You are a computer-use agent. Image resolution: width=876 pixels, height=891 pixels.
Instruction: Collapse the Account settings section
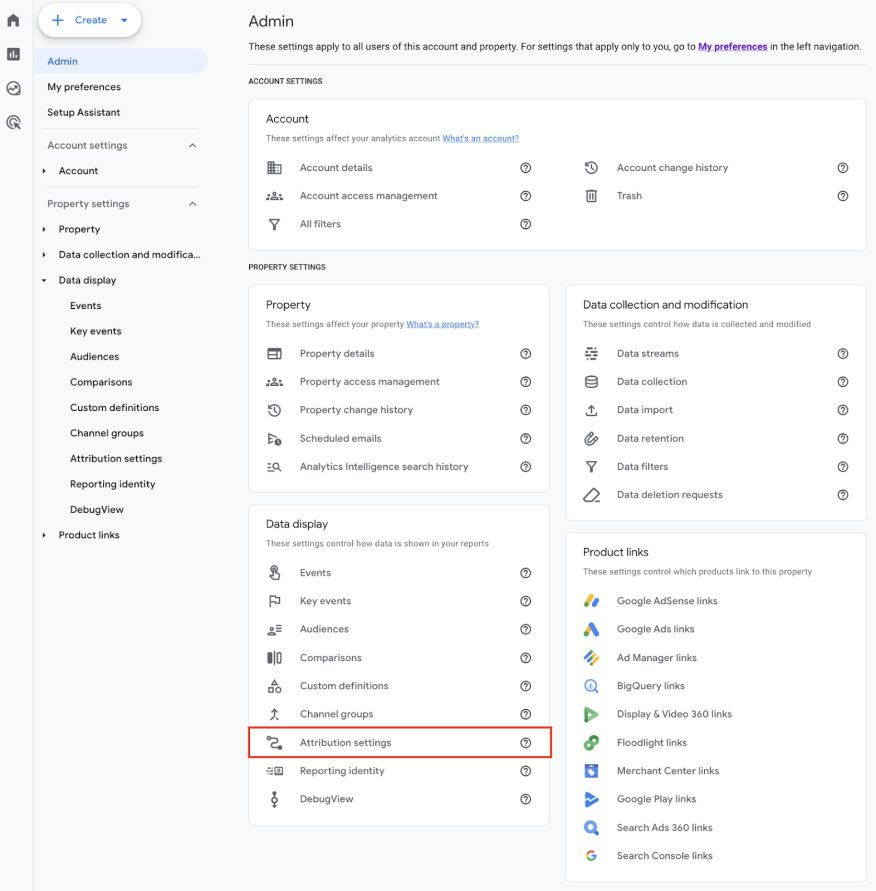coord(194,145)
